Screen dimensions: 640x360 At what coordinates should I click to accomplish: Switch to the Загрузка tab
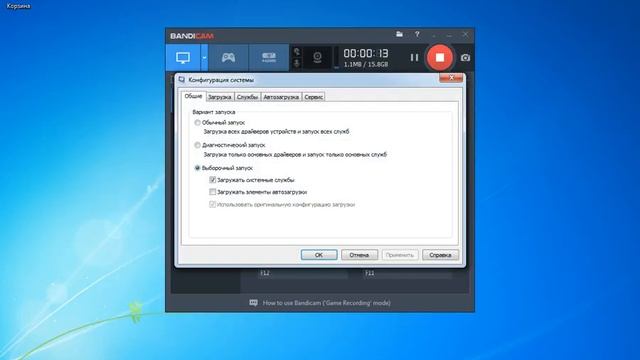220,97
